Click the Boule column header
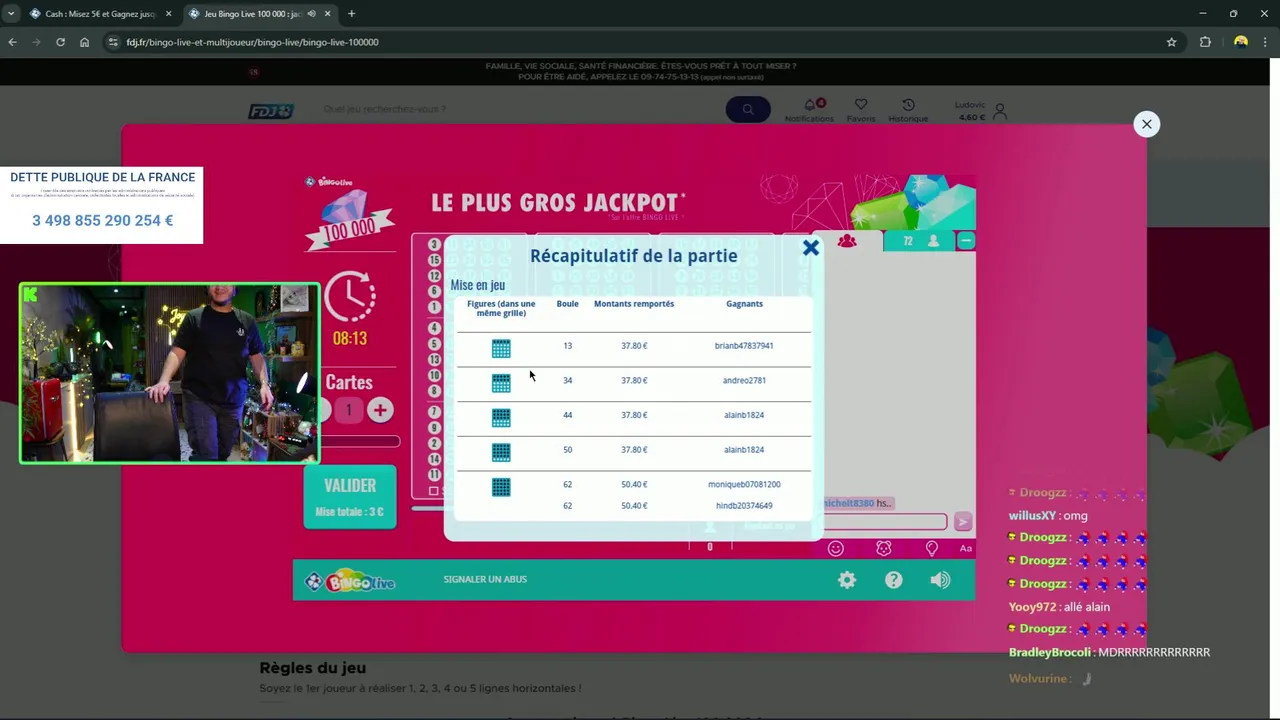 click(x=567, y=304)
